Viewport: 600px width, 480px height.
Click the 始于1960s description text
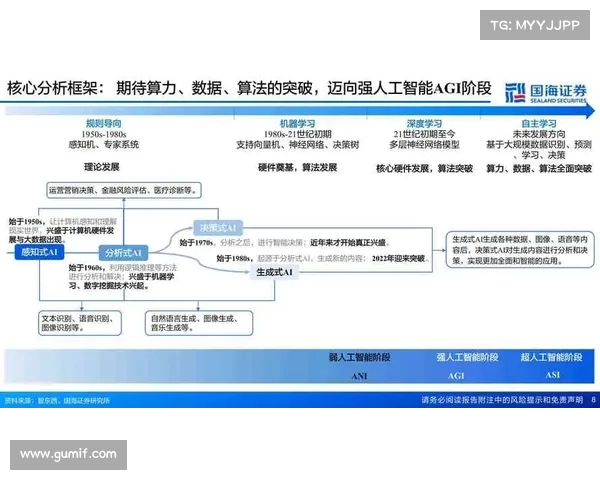coord(122,276)
